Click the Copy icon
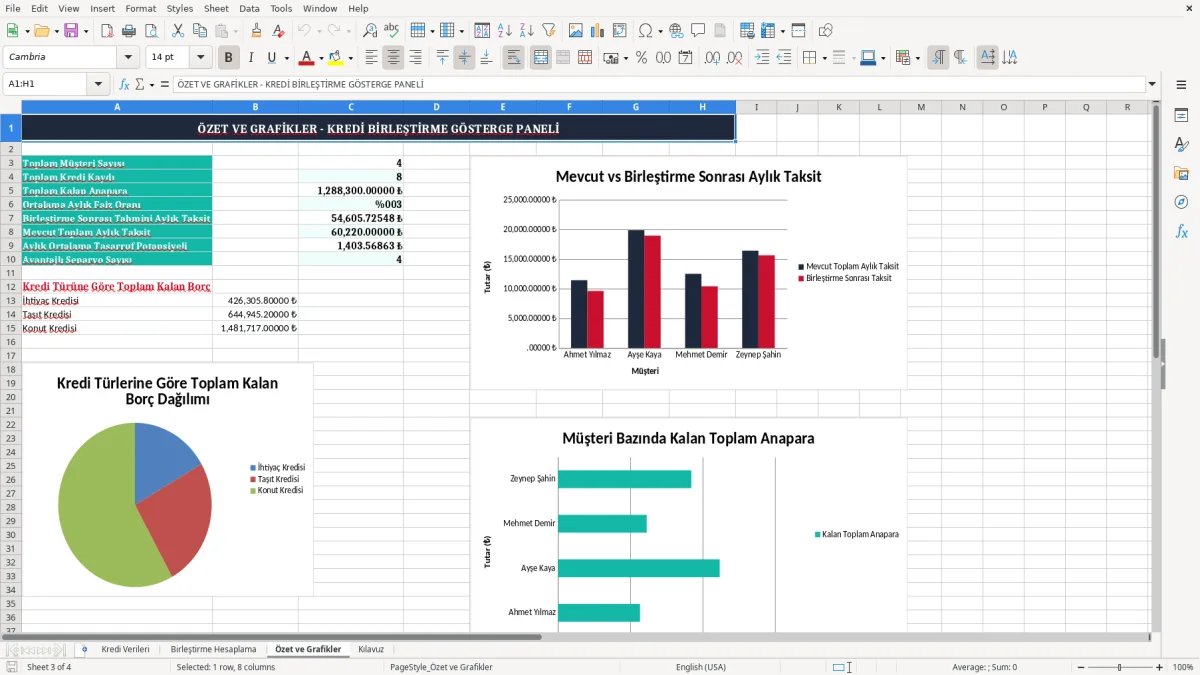 199,31
